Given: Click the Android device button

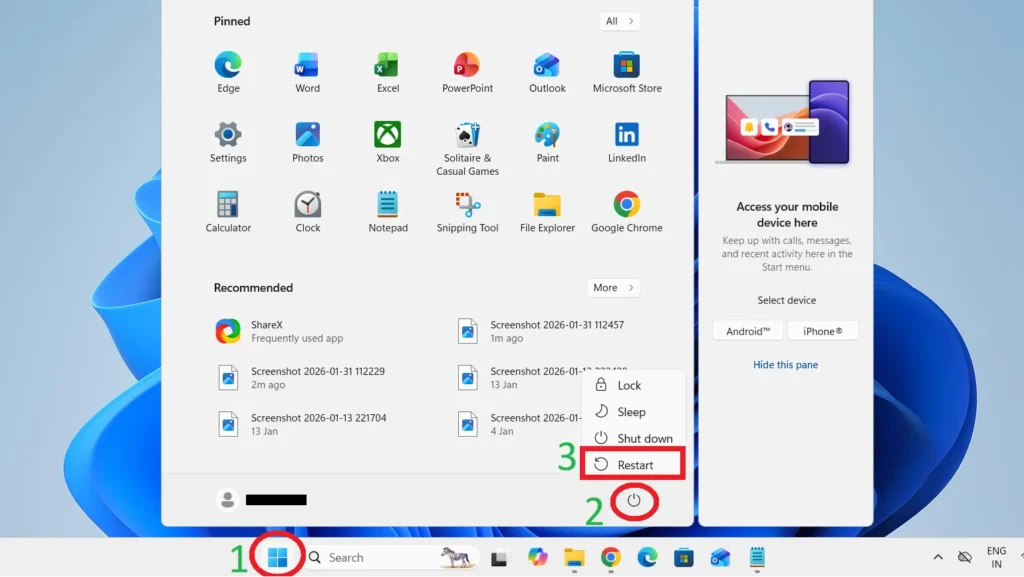Looking at the screenshot, I should (x=748, y=331).
